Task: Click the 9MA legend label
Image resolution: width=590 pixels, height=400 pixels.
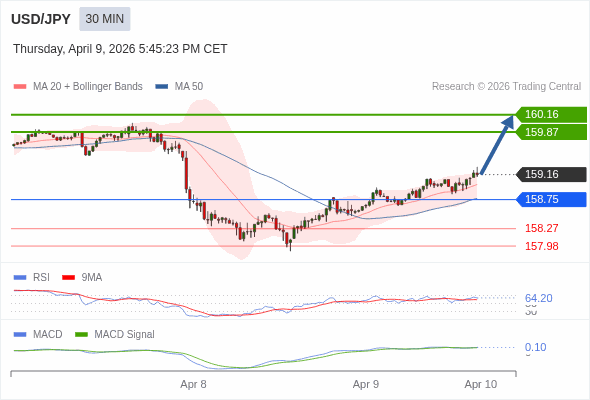Action: pos(92,278)
